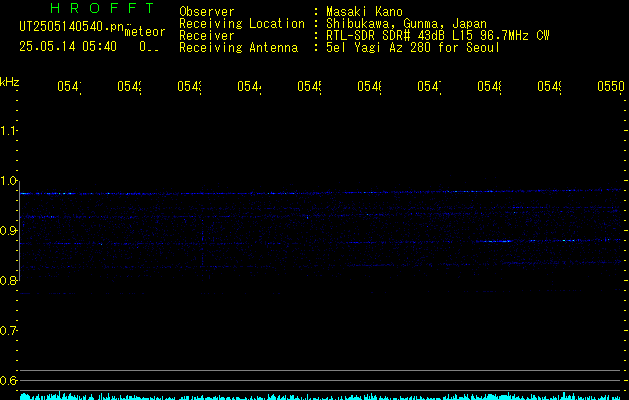Viewport: 629px width, 400px height.
Task: Click the Receiving Location label
Action: [242, 24]
